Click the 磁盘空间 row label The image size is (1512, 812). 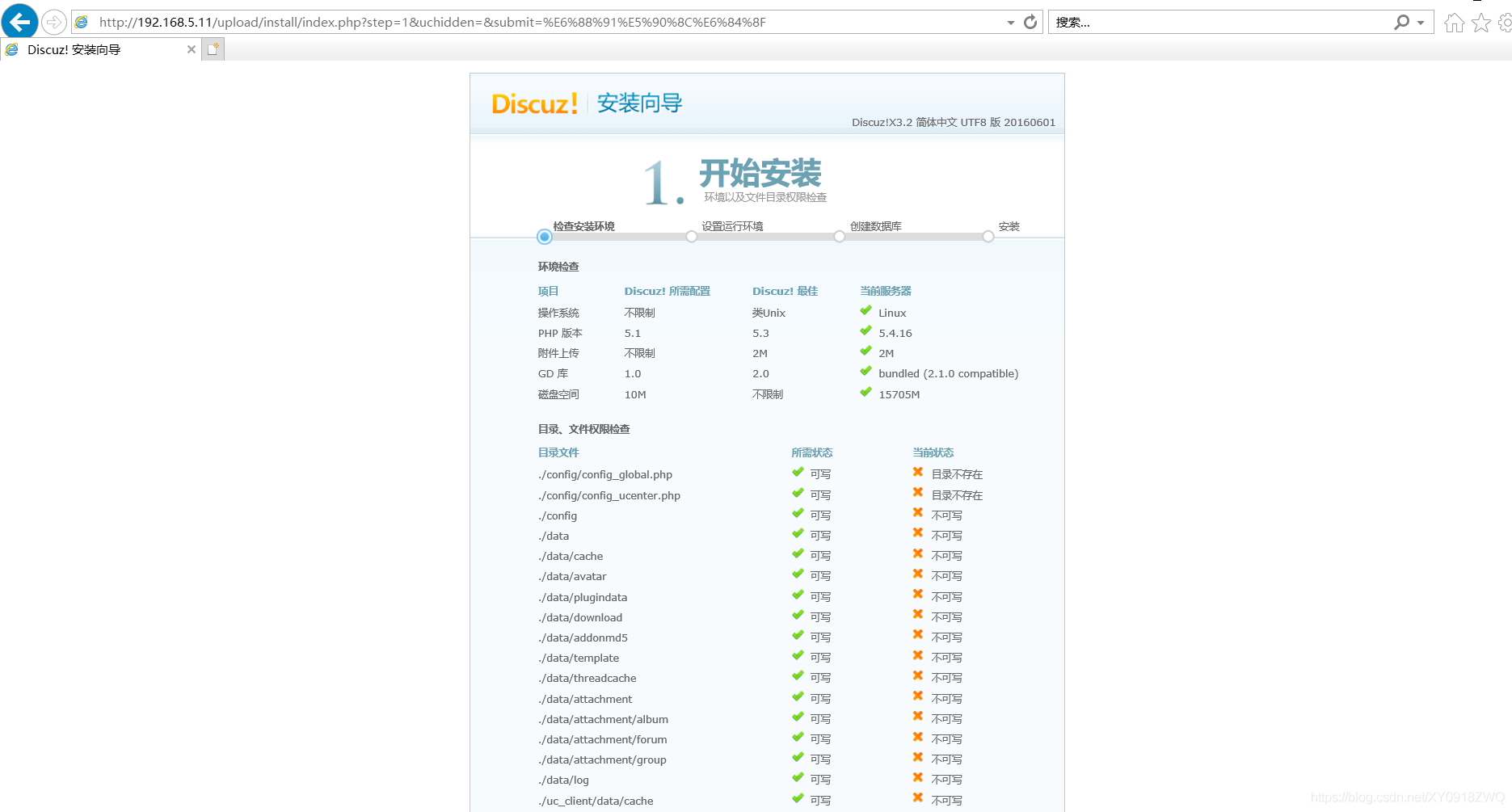[558, 394]
